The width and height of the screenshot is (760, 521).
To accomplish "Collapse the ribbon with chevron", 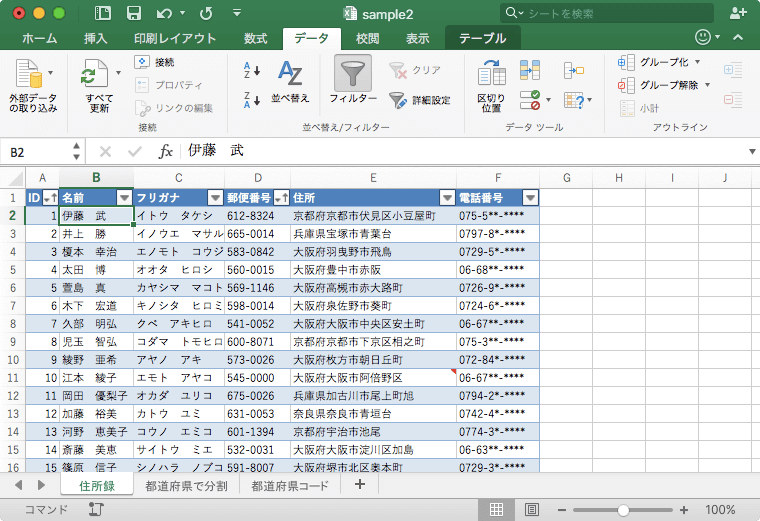I will tap(738, 37).
